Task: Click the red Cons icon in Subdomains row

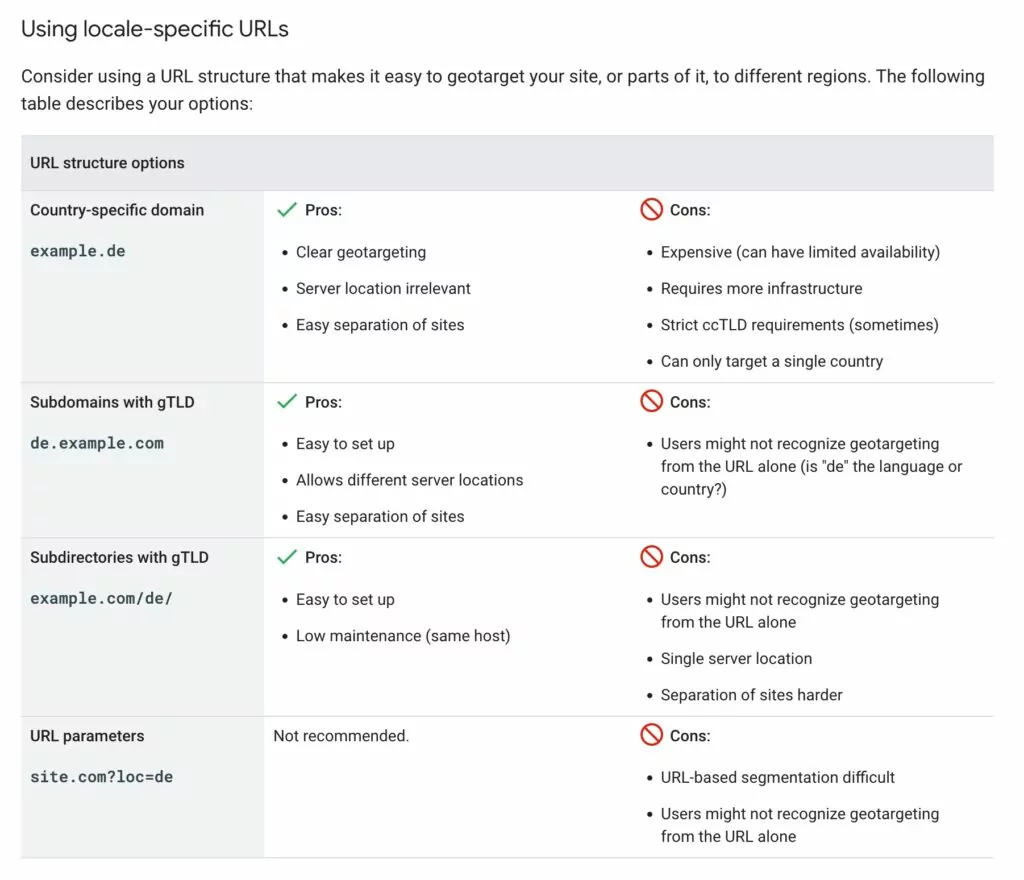Action: [x=652, y=402]
